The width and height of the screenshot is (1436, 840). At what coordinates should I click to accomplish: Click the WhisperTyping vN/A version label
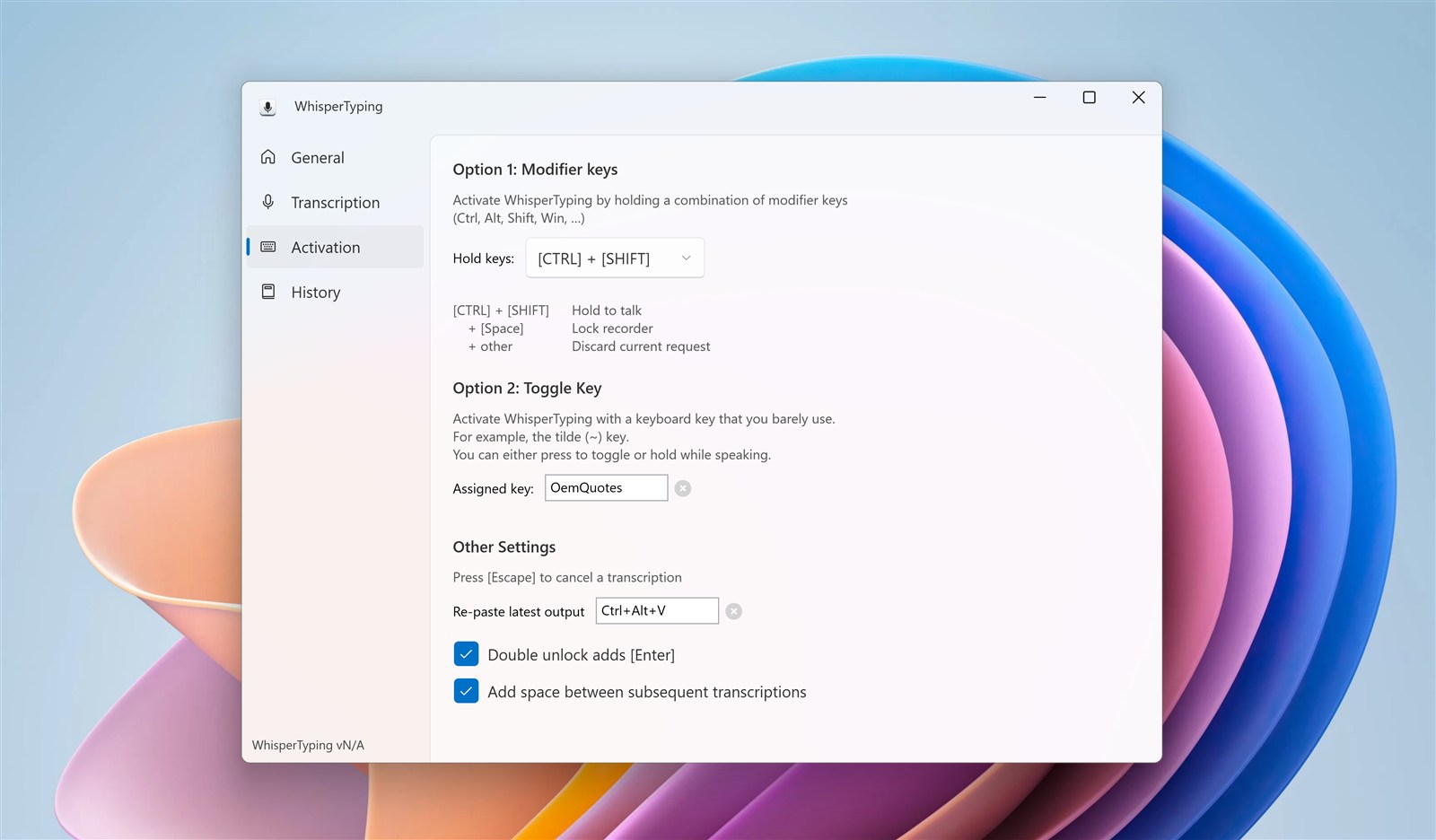[x=308, y=744]
